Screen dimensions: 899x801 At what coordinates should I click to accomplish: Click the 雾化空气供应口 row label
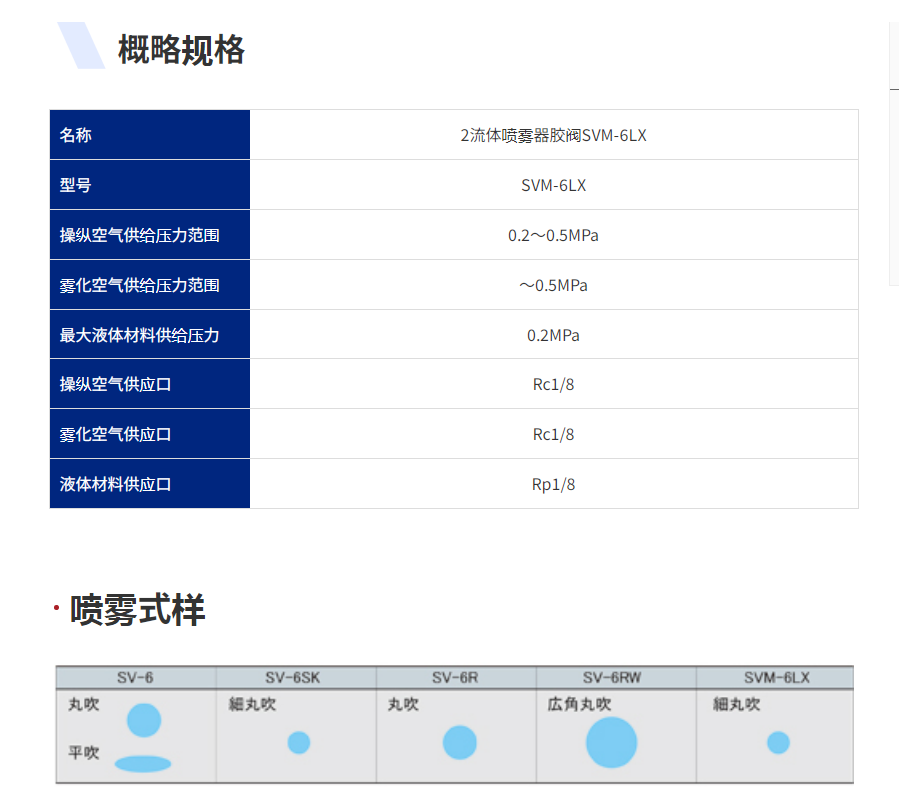point(116,435)
